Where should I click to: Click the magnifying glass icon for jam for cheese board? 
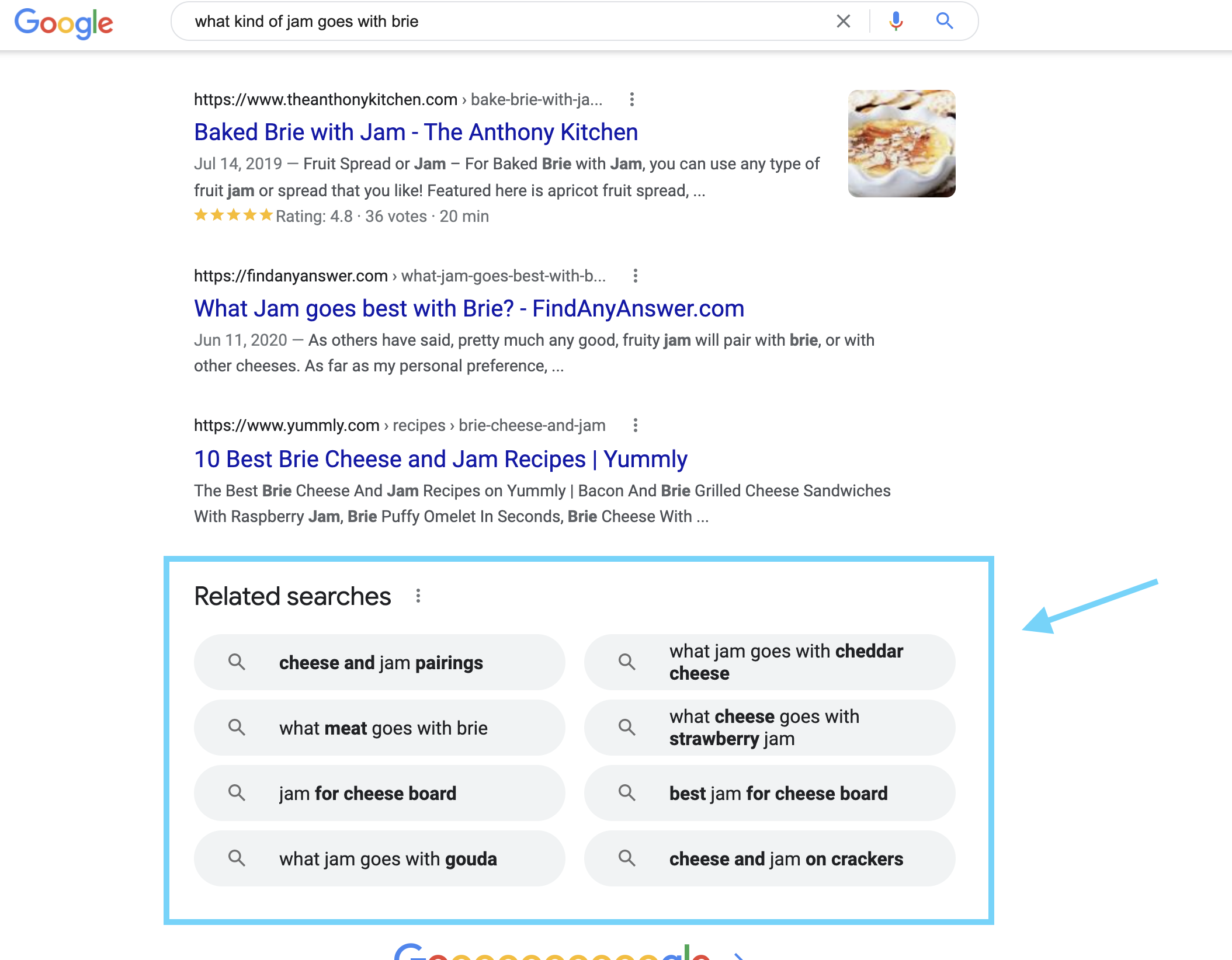click(x=236, y=793)
